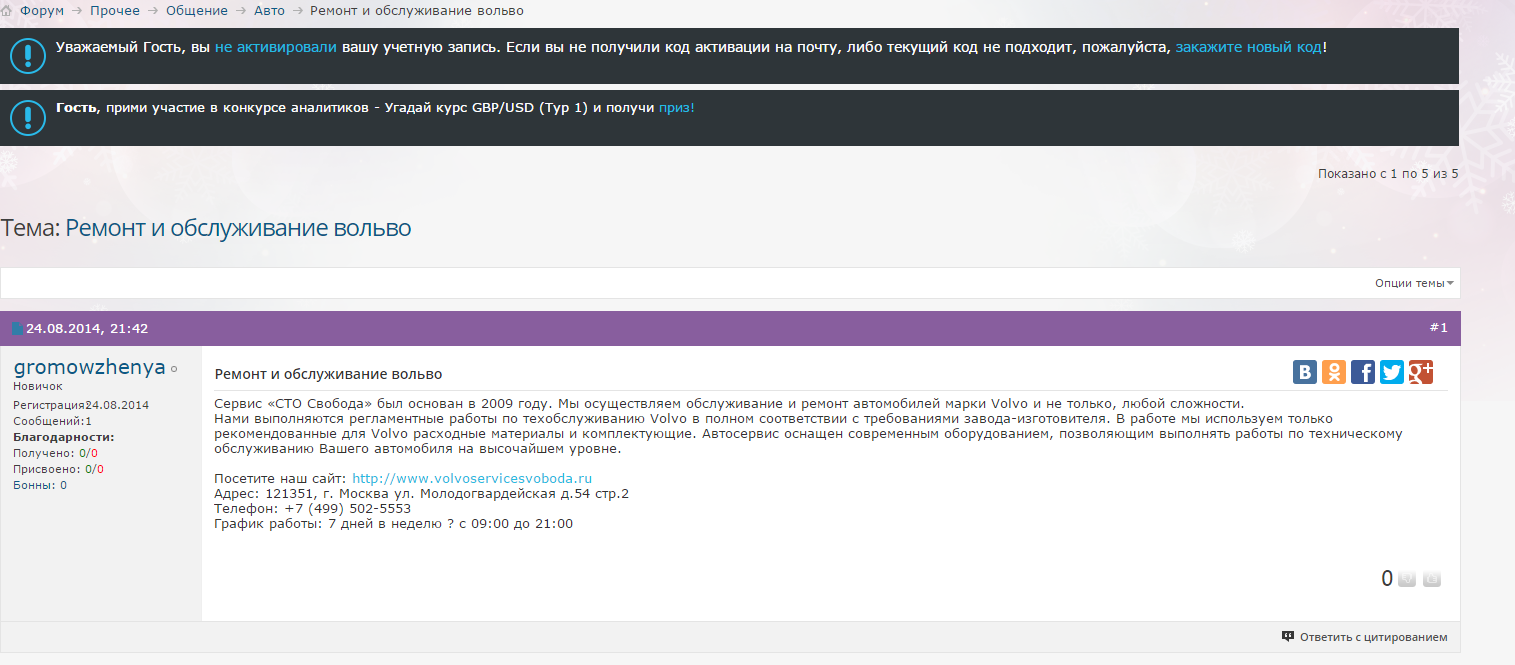
Task: Click the post heading Ремонт и обслуживание вольво
Action: point(328,374)
